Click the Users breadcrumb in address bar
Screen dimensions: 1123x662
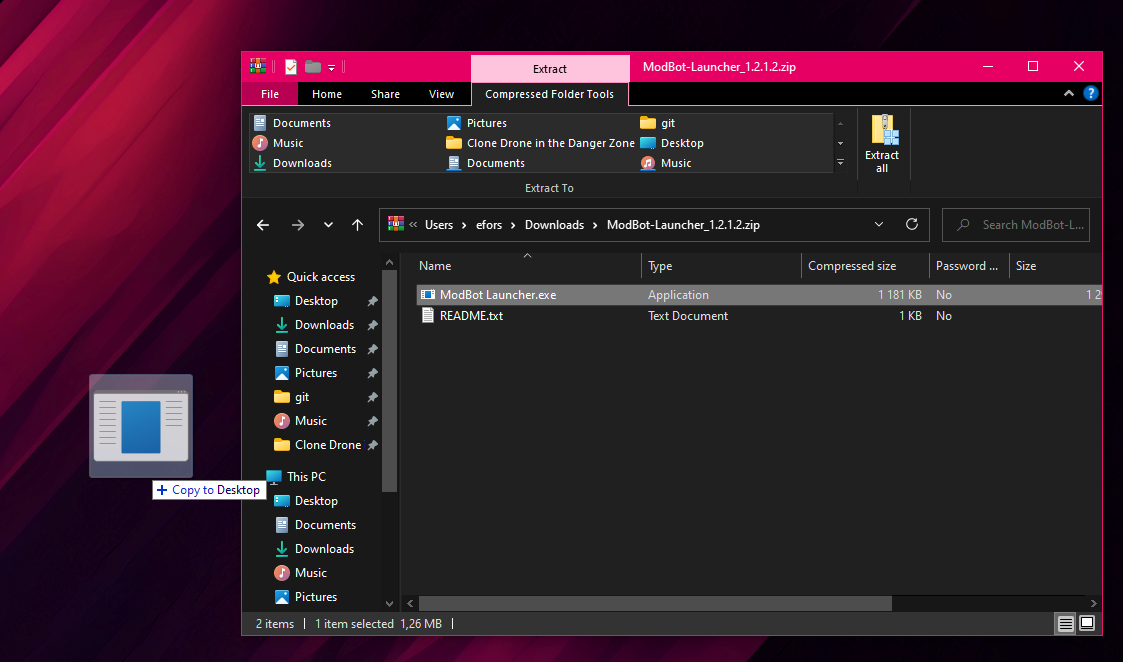tap(439, 225)
